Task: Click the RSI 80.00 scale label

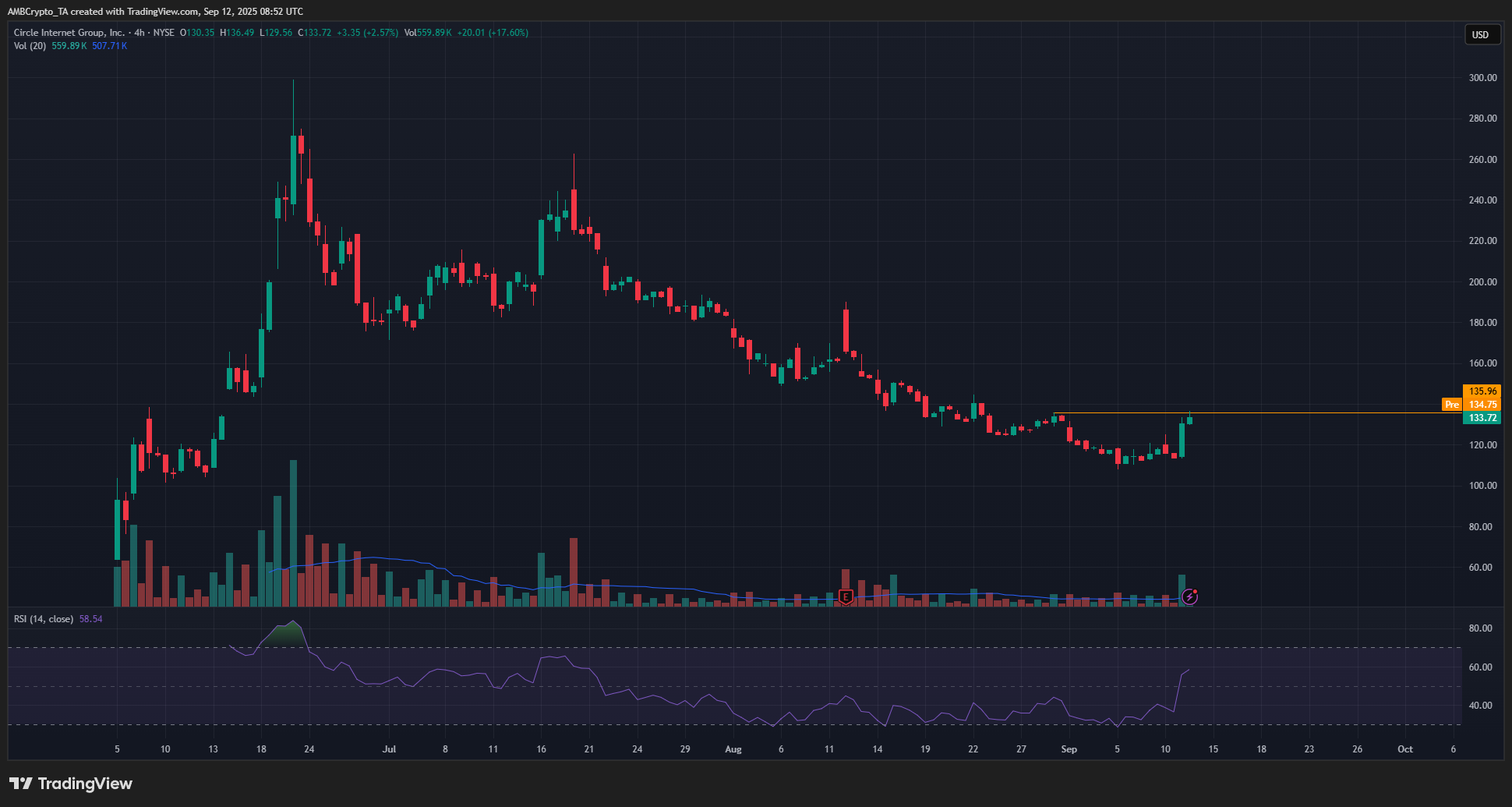Action: coord(1480,628)
